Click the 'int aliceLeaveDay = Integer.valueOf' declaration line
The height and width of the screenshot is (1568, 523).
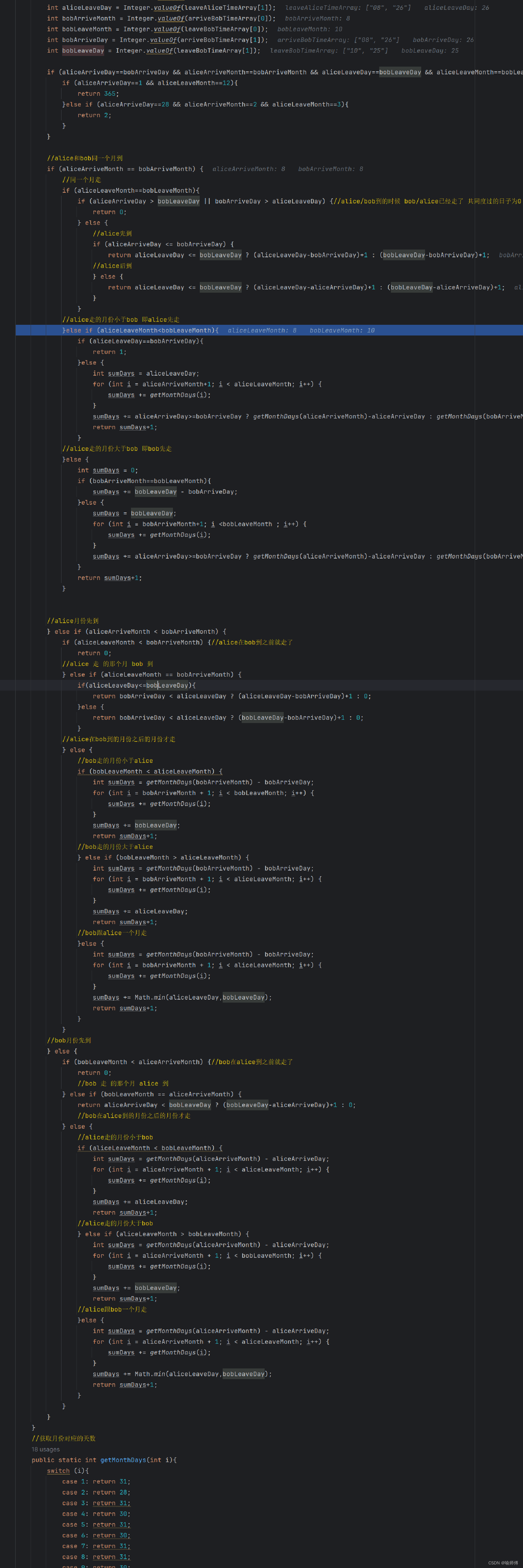point(161,8)
